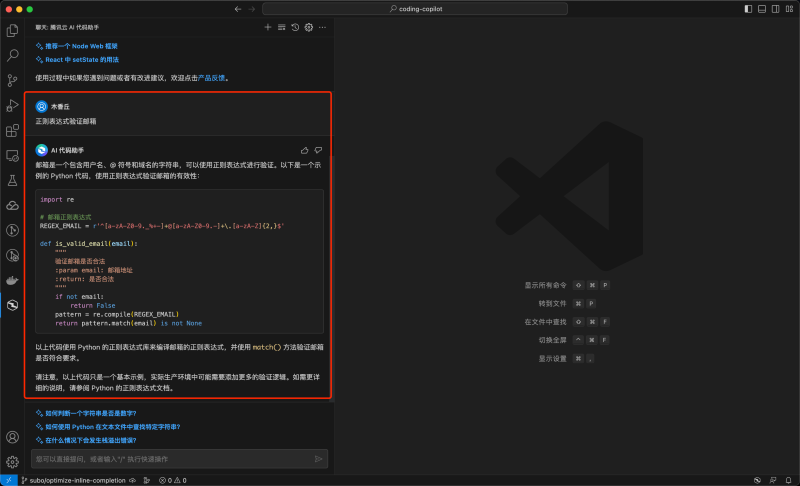Open the Run and Debug view
The height and width of the screenshot is (486, 800).
(x=12, y=105)
